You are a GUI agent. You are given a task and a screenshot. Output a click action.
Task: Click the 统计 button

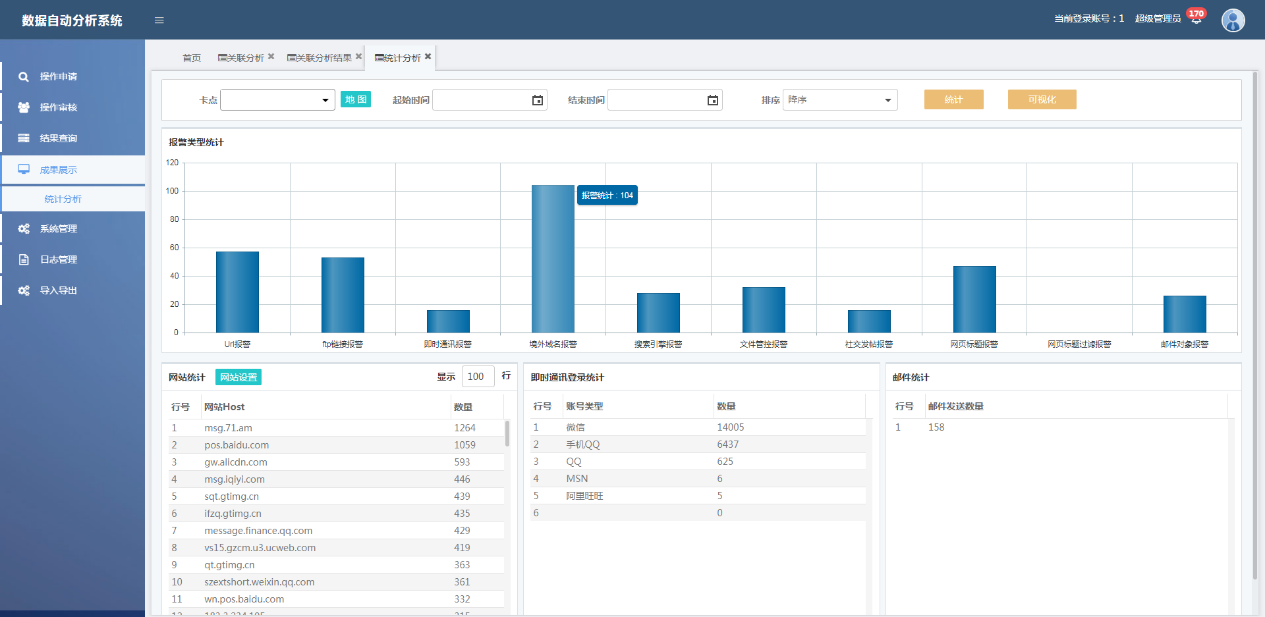[x=953, y=100]
